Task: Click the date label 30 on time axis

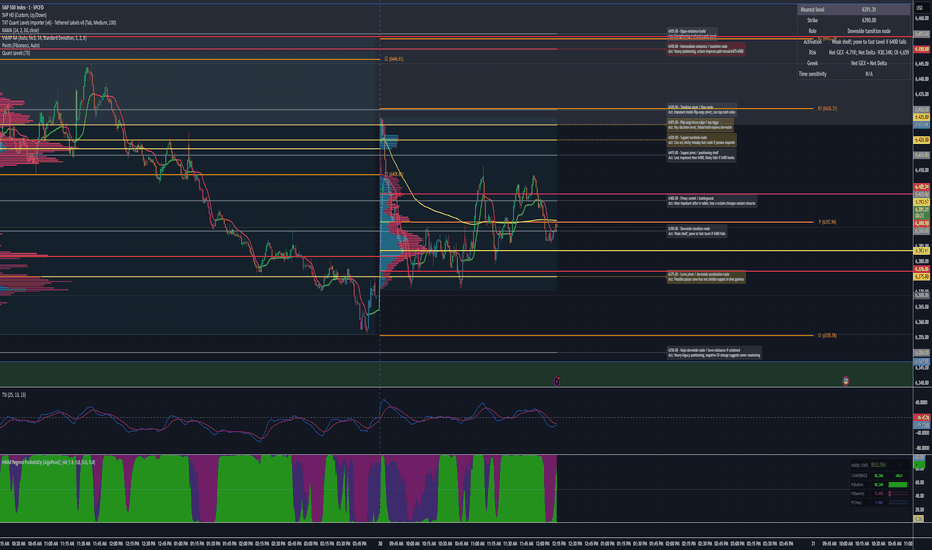Action: [x=380, y=543]
